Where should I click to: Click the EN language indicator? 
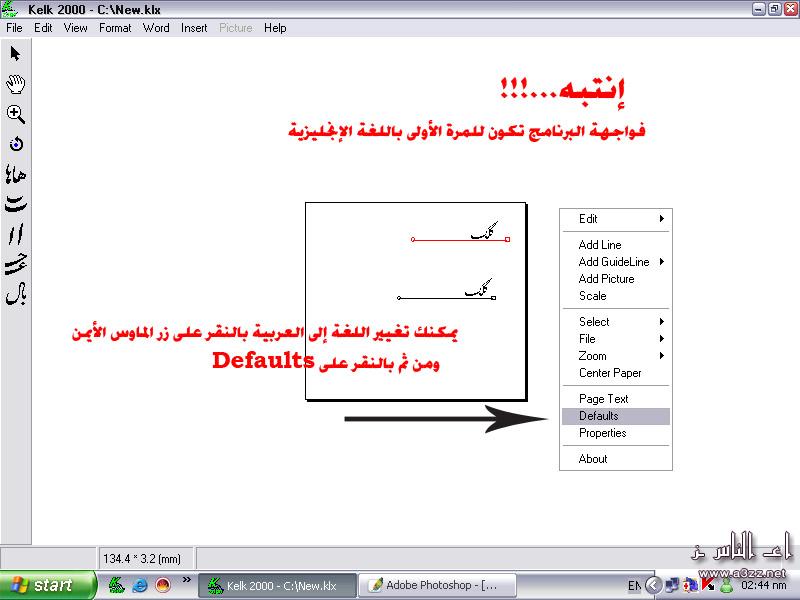point(634,585)
